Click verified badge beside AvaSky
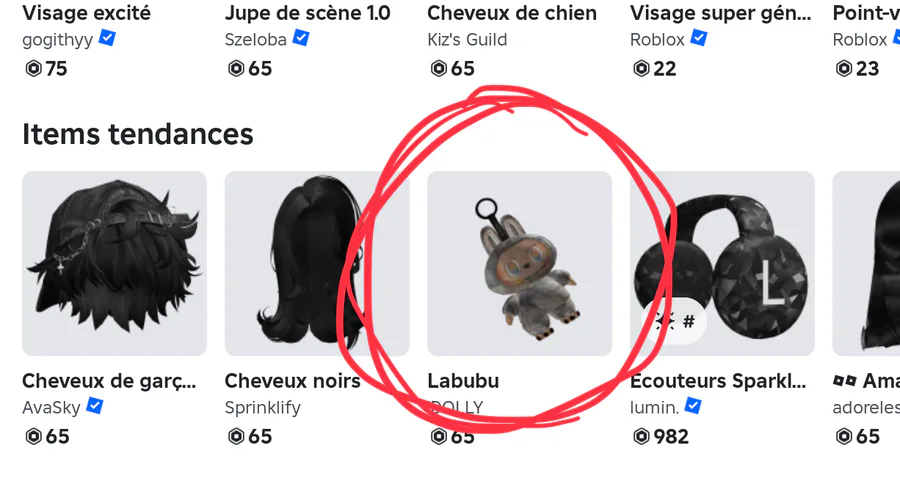The height and width of the screenshot is (484, 900). [x=94, y=406]
